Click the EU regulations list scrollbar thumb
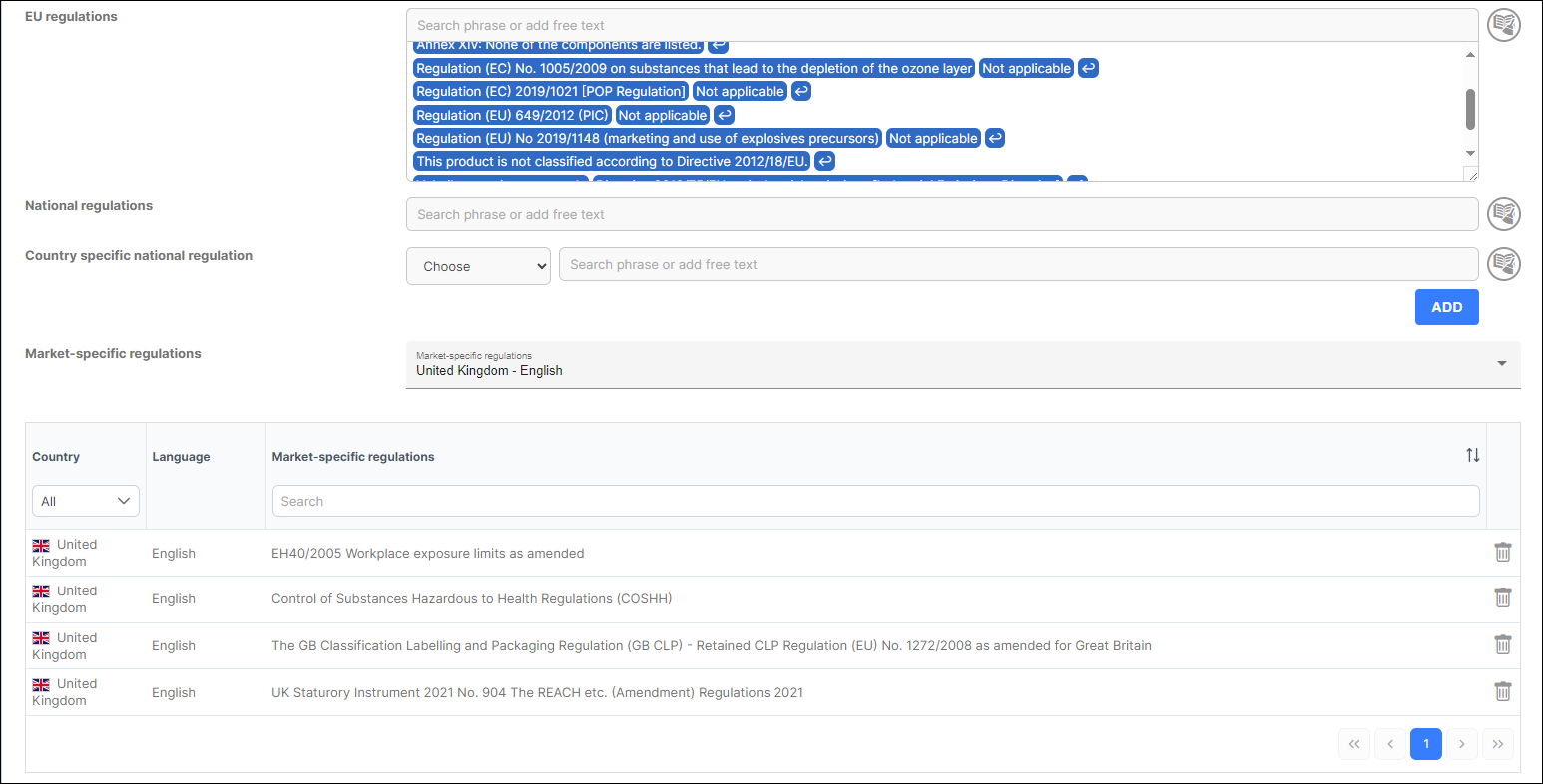Image resolution: width=1543 pixels, height=784 pixels. click(1470, 109)
